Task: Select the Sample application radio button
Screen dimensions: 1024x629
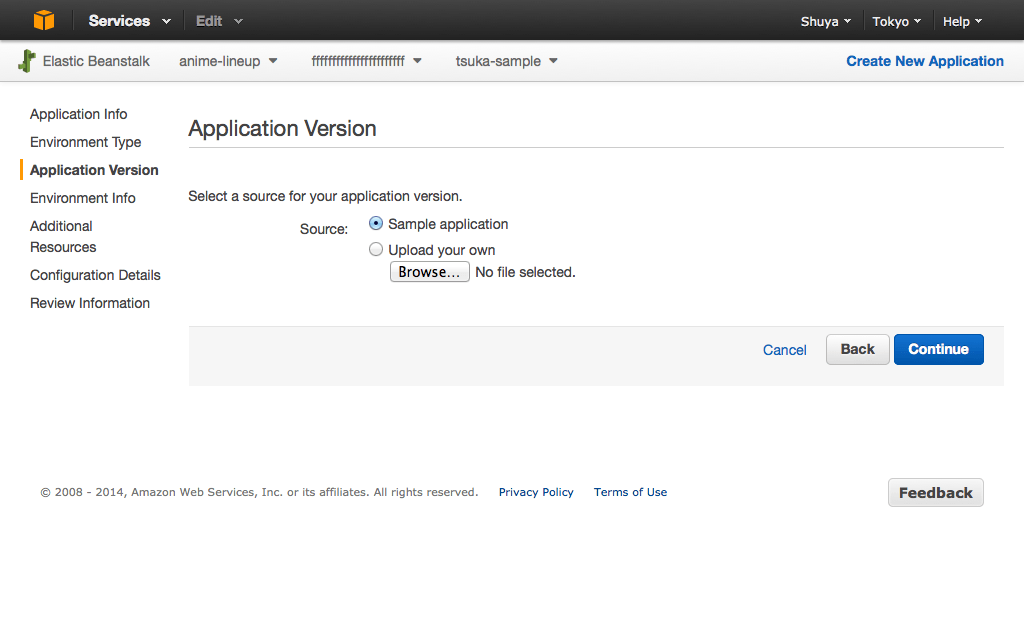Action: 376,224
